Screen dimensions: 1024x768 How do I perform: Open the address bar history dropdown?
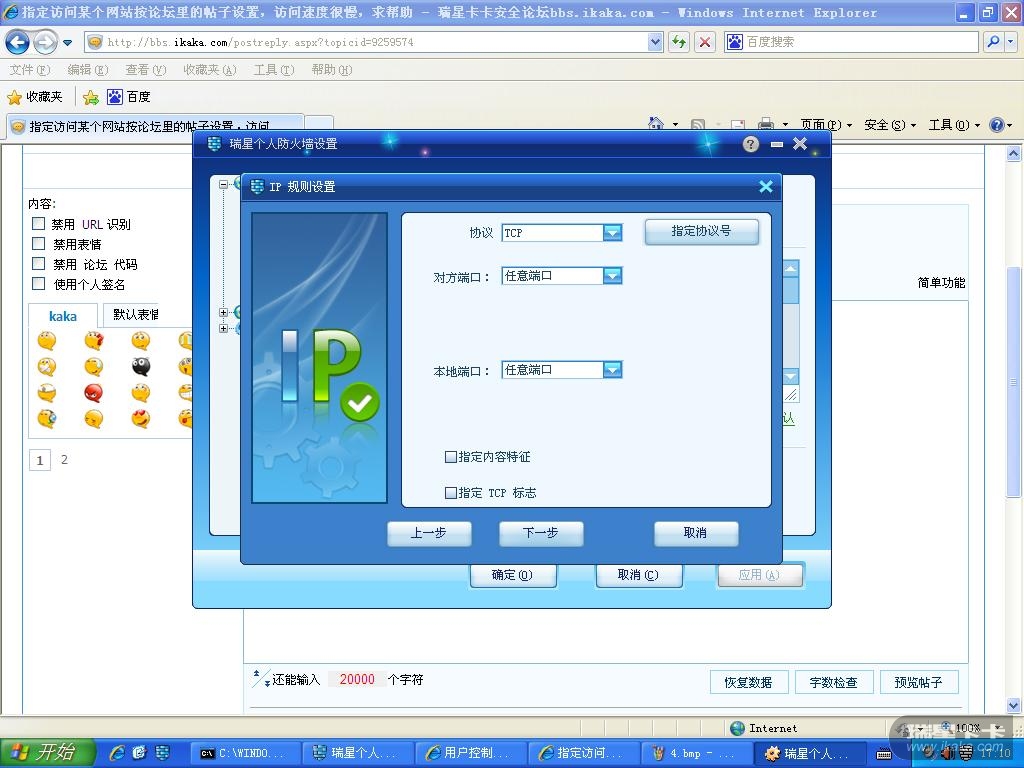coord(656,42)
